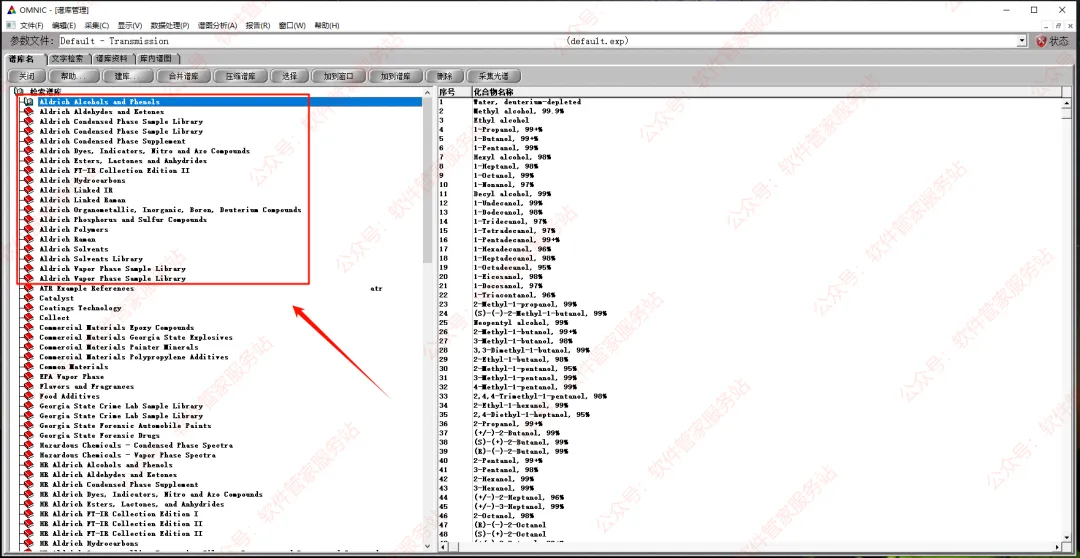Click the document icon left of the 文件 menu
Viewport: 1080px width, 558px height.
coord(10,25)
